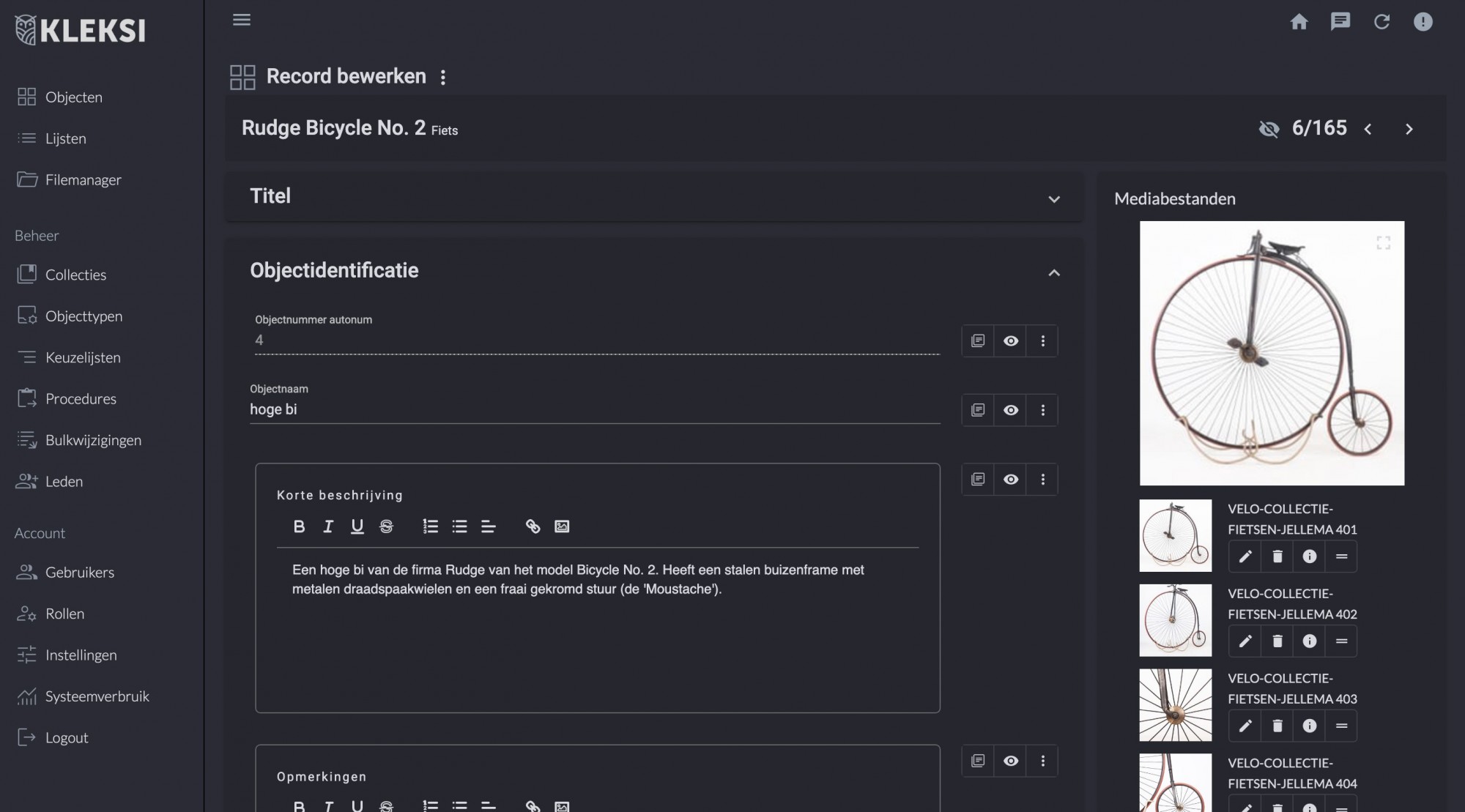Click the Objectnaam input field

tap(593, 410)
